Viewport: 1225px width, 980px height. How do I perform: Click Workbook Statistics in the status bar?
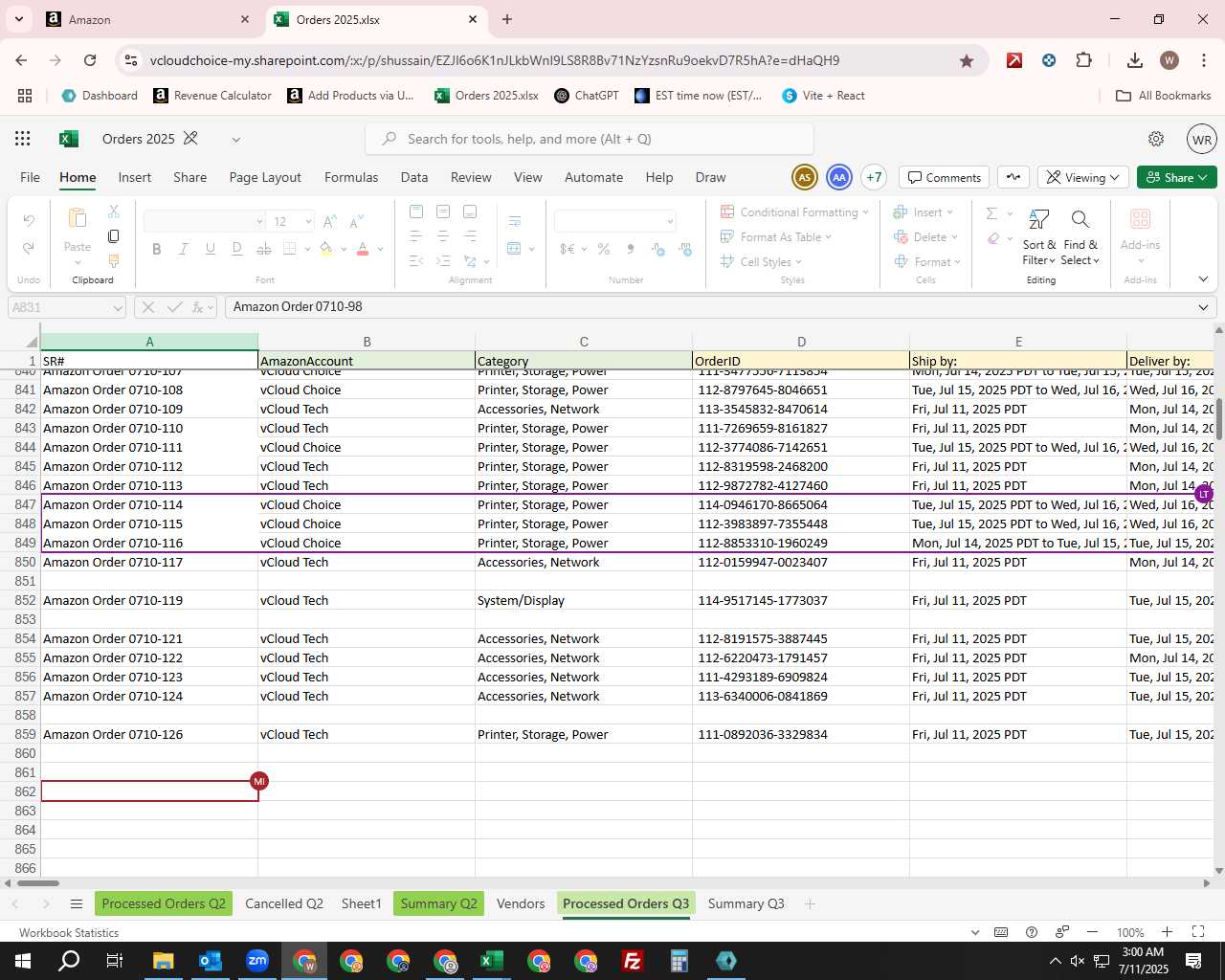69,932
